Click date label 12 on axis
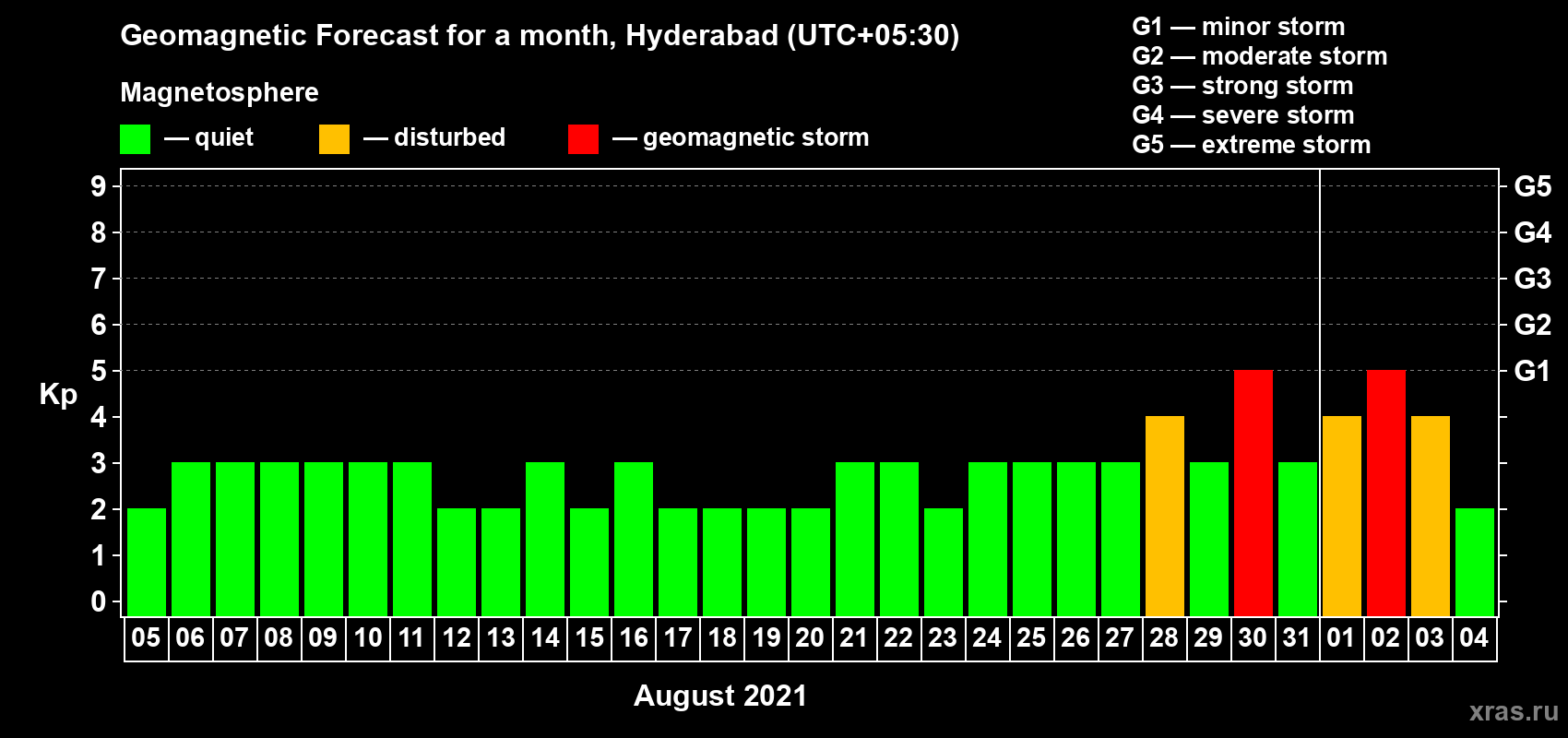Viewport: 1568px width, 738px height. point(456,637)
